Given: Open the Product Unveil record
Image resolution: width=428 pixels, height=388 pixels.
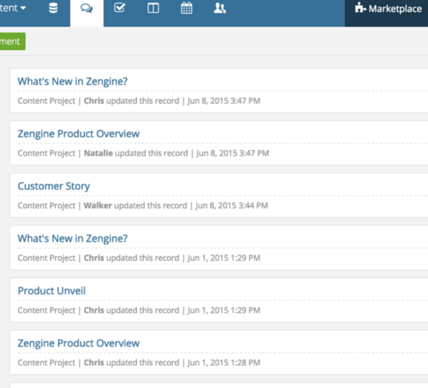Looking at the screenshot, I should coord(52,291).
